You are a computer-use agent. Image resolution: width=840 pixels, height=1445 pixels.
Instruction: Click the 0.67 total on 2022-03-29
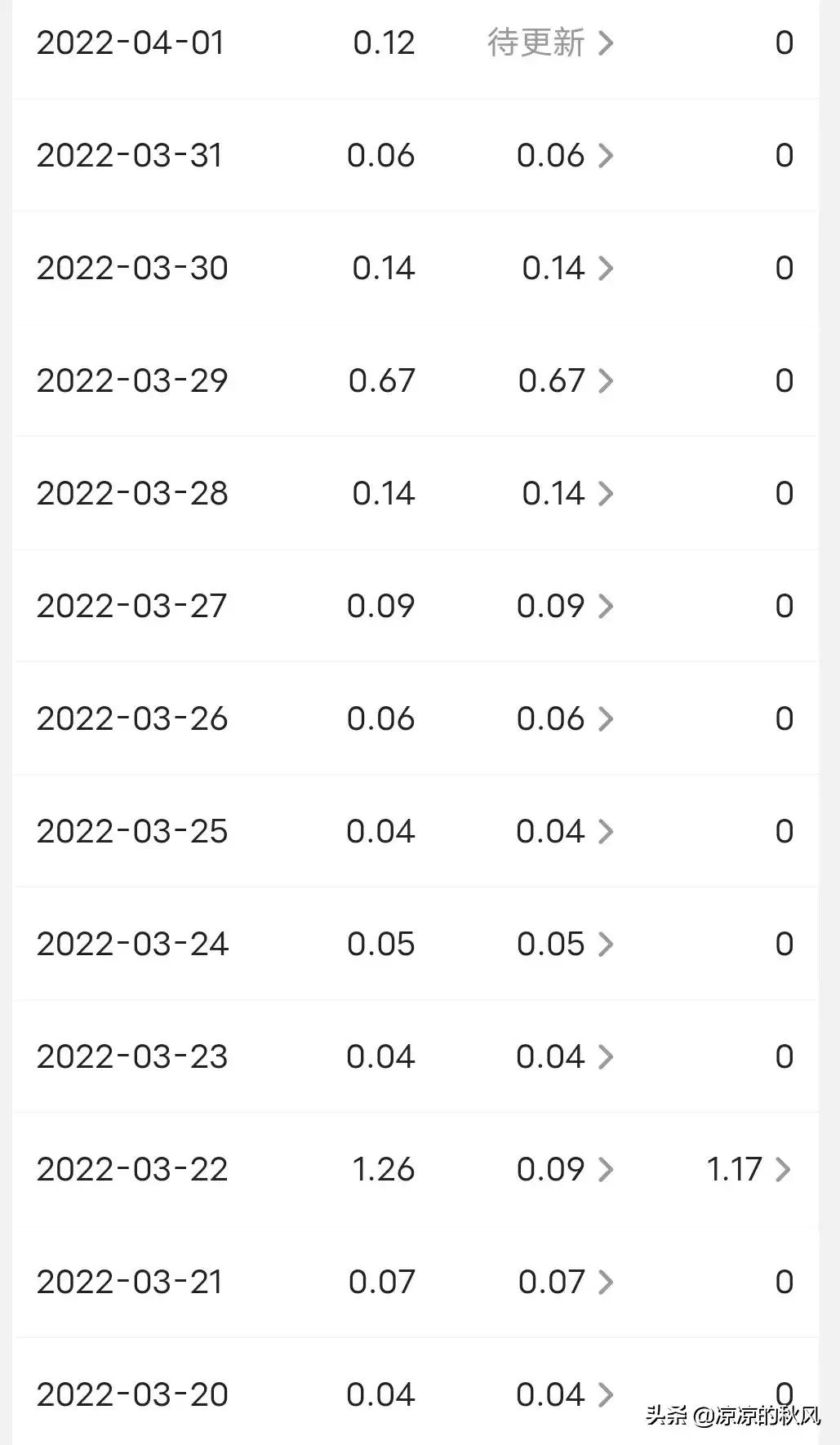click(381, 381)
